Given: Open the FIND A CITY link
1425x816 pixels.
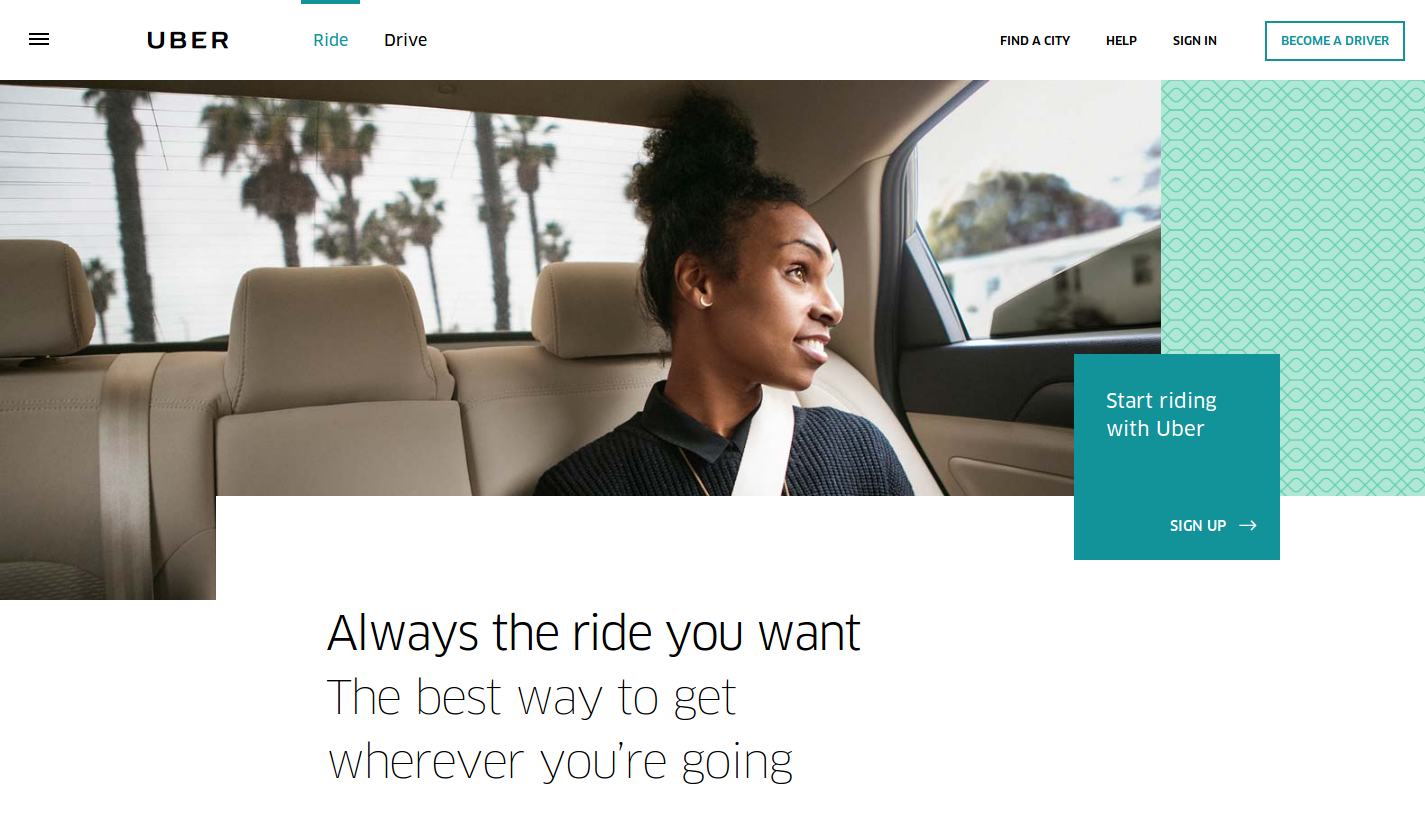Looking at the screenshot, I should pos(1035,41).
